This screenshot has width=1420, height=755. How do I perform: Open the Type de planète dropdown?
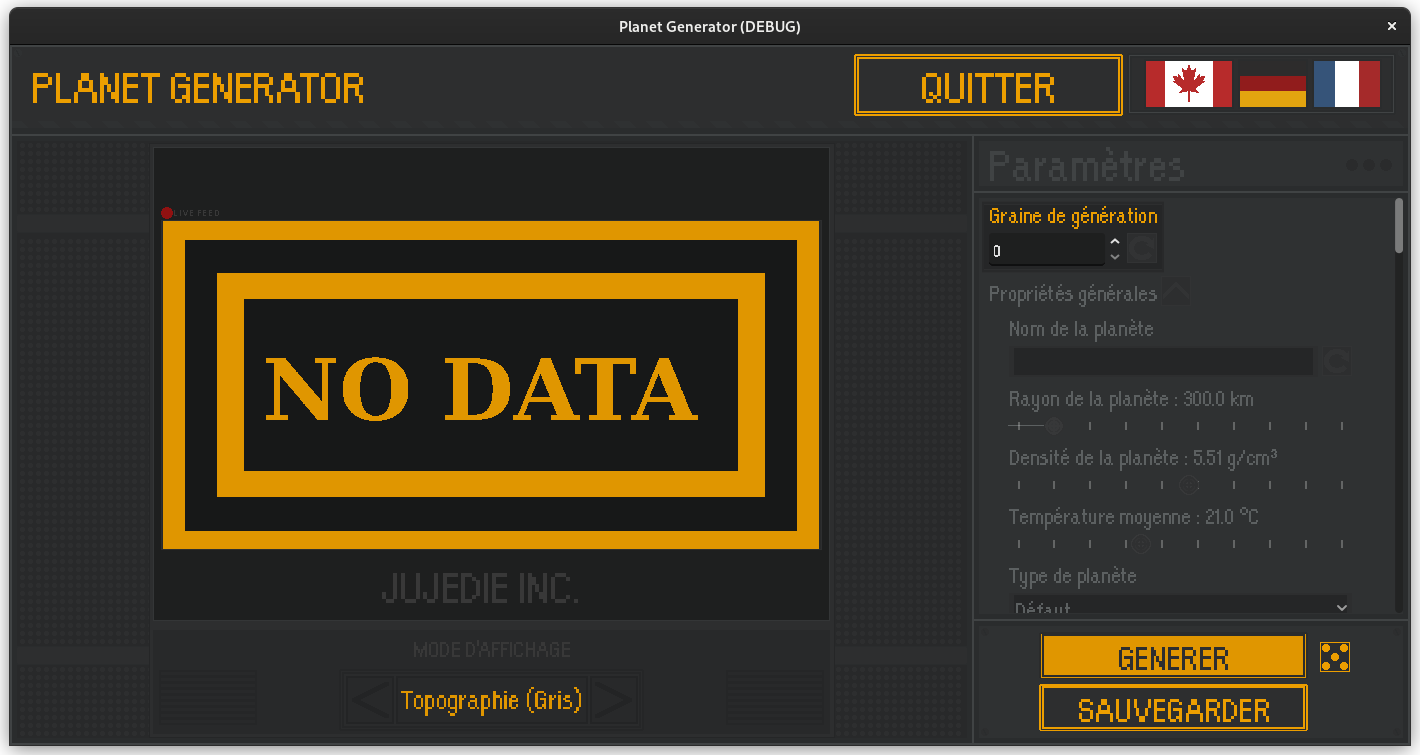tap(1181, 607)
